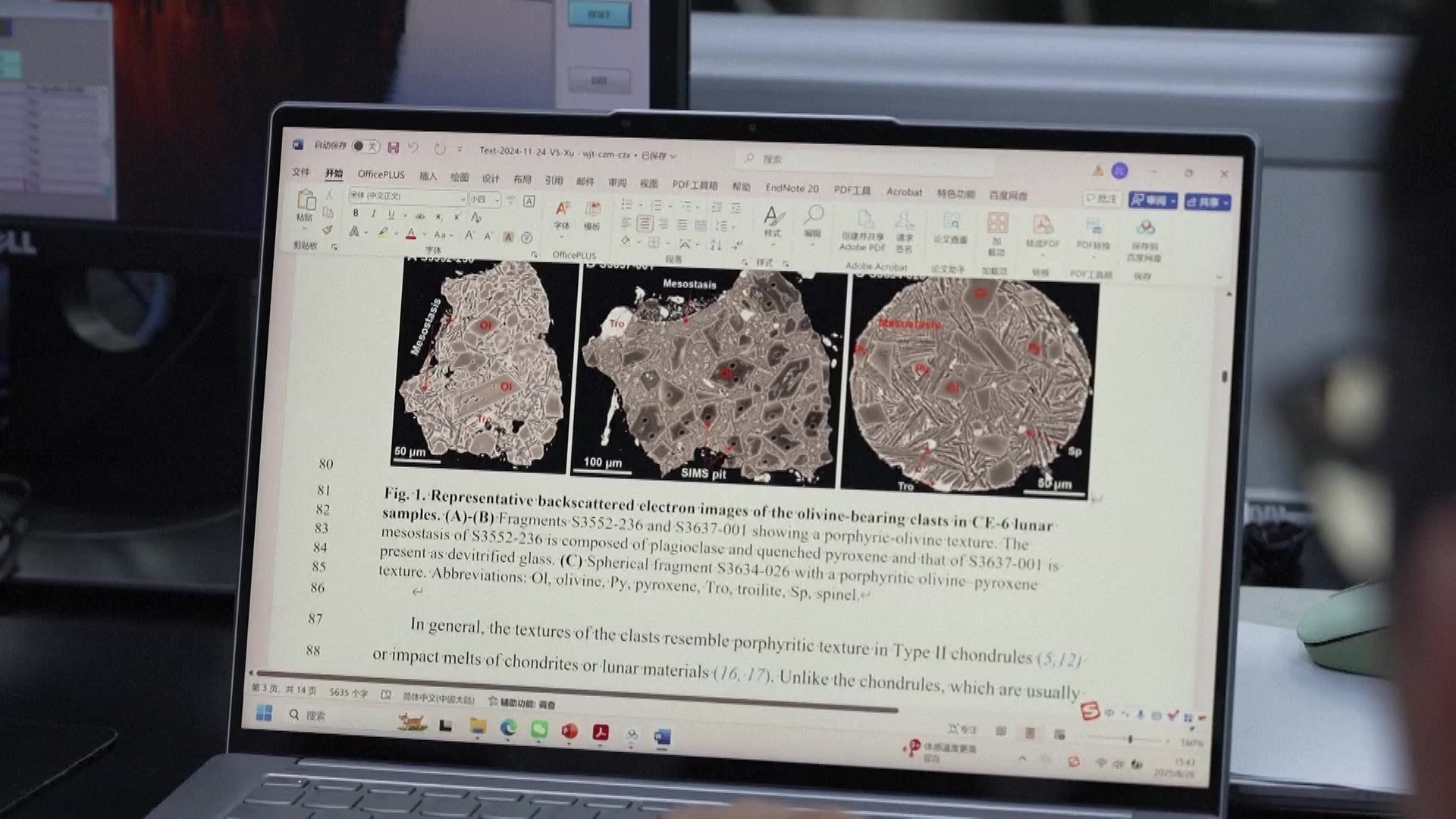
Task: Click the Comments button
Action: click(x=1101, y=199)
